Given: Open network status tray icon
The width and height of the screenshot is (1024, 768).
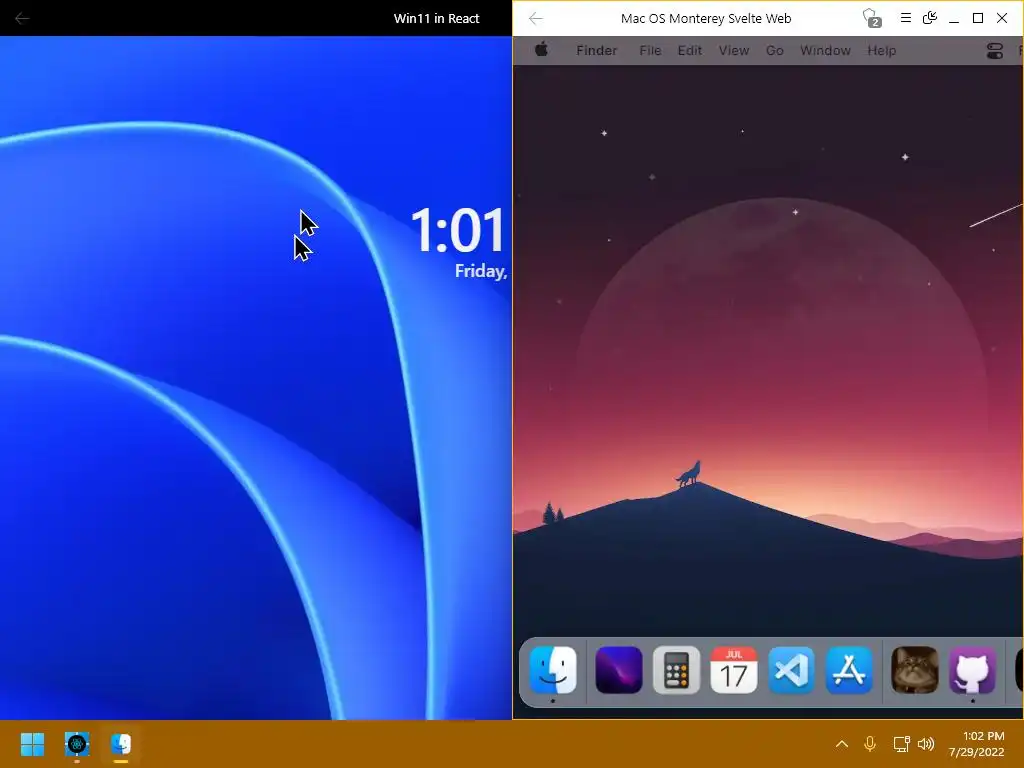Looking at the screenshot, I should [901, 744].
